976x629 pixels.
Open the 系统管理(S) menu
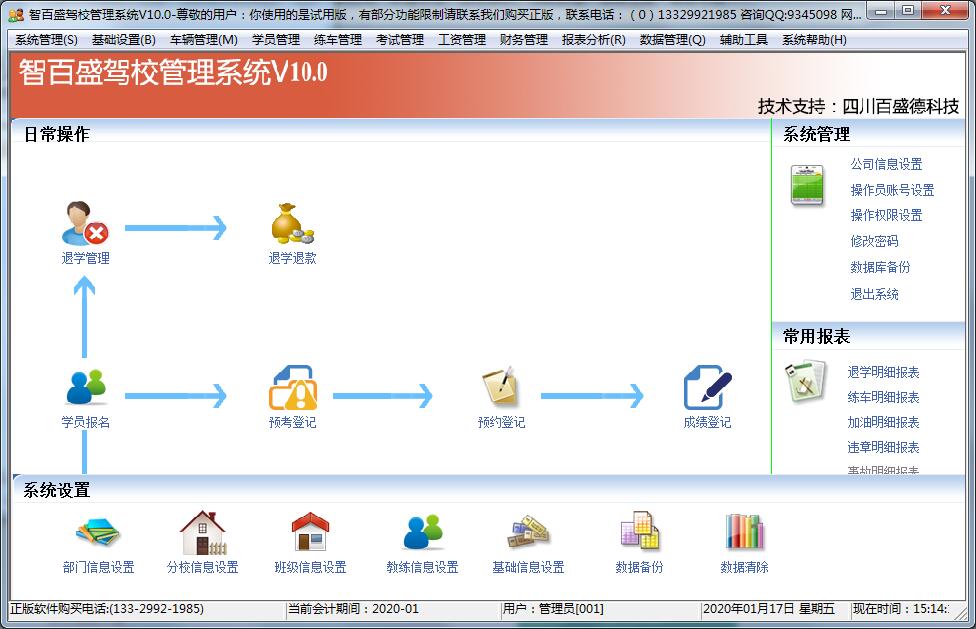(47, 40)
